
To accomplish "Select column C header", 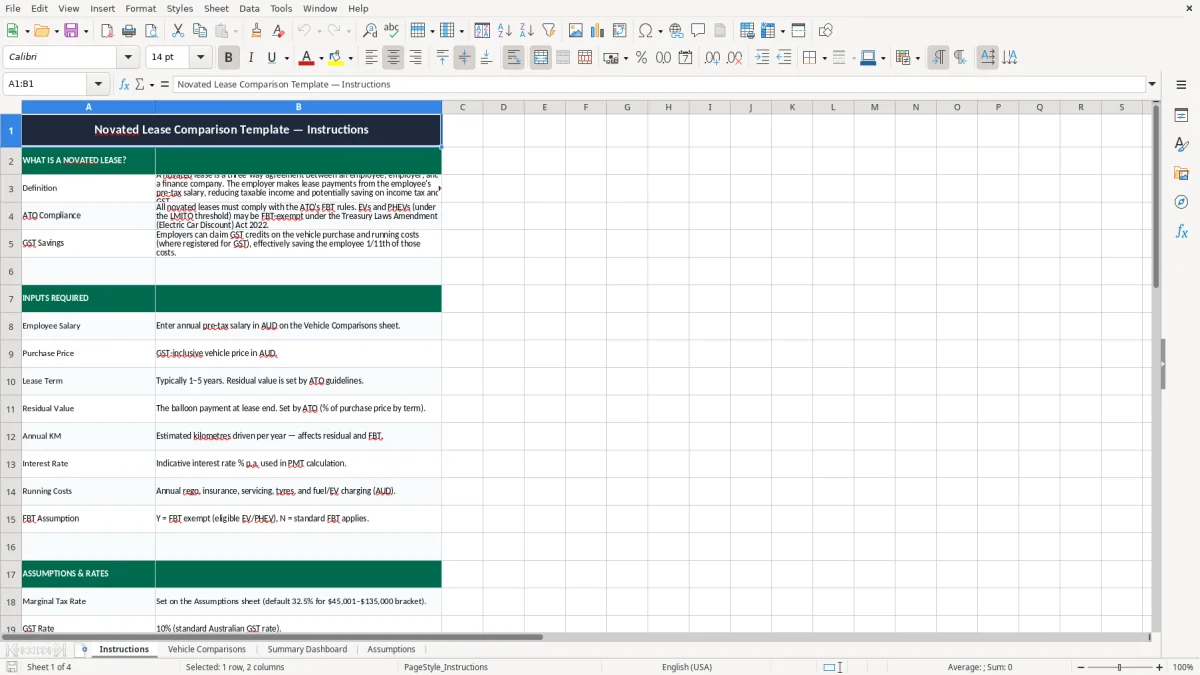I will point(462,107).
